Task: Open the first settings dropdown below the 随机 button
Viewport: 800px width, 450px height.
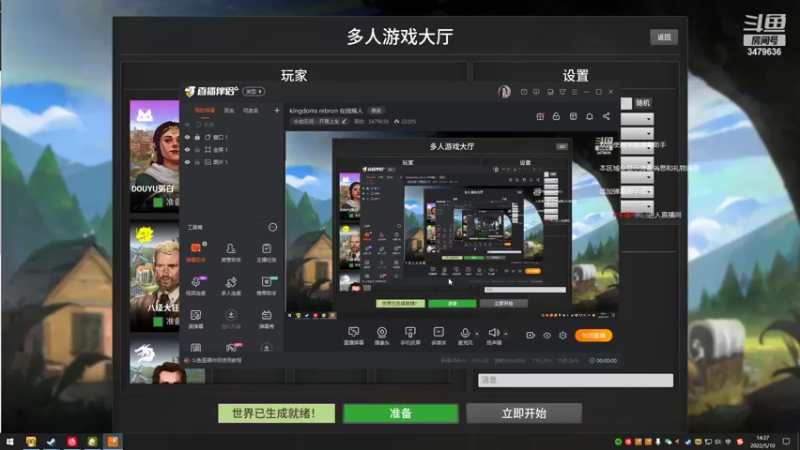Action: (x=637, y=119)
